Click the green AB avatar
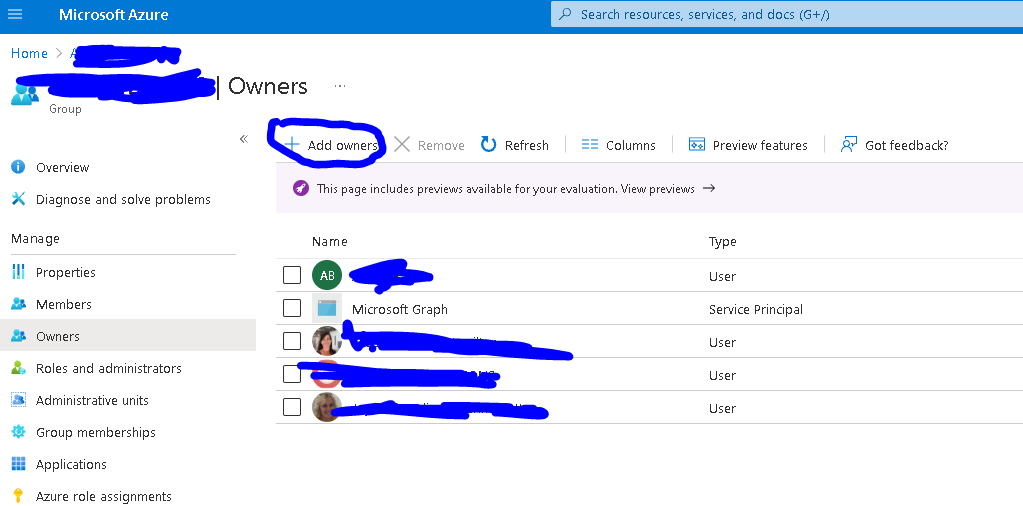Image resolution: width=1023 pixels, height=506 pixels. 327,275
